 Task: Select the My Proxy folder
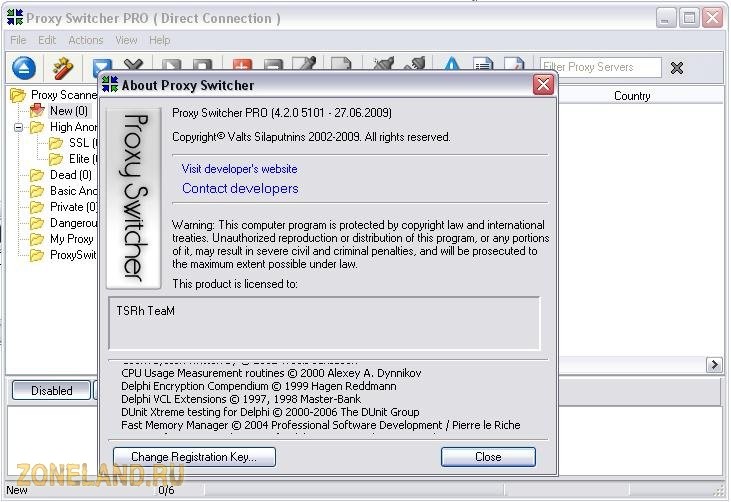pyautogui.click(x=72, y=239)
